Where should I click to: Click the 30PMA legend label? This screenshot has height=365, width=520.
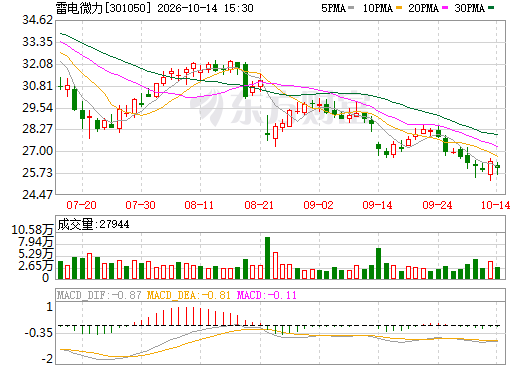pos(469,8)
